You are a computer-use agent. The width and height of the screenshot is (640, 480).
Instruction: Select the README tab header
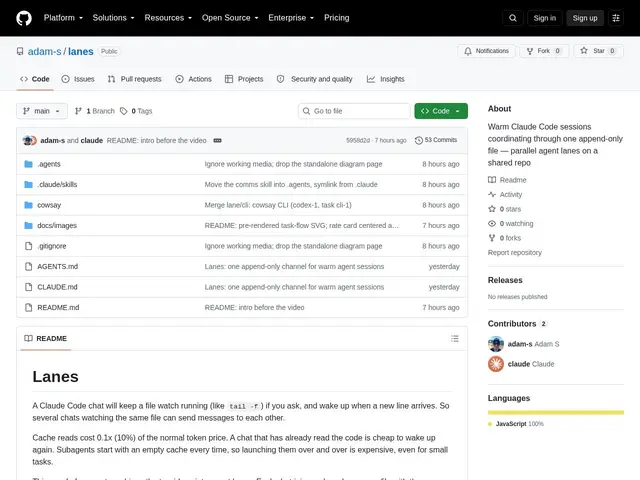pyautogui.click(x=46, y=338)
